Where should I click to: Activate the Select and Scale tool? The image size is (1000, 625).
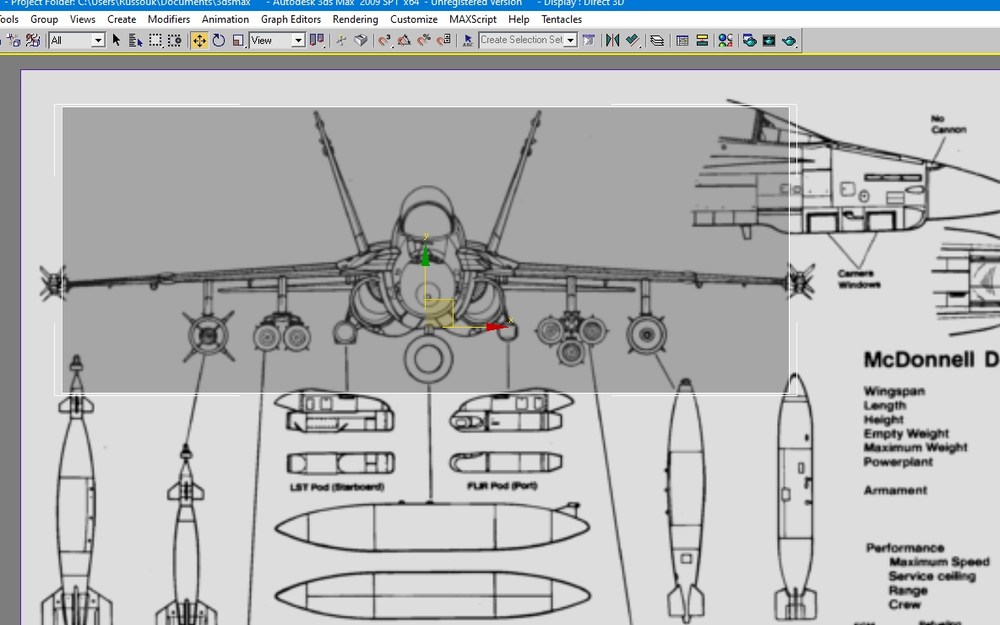click(238, 40)
